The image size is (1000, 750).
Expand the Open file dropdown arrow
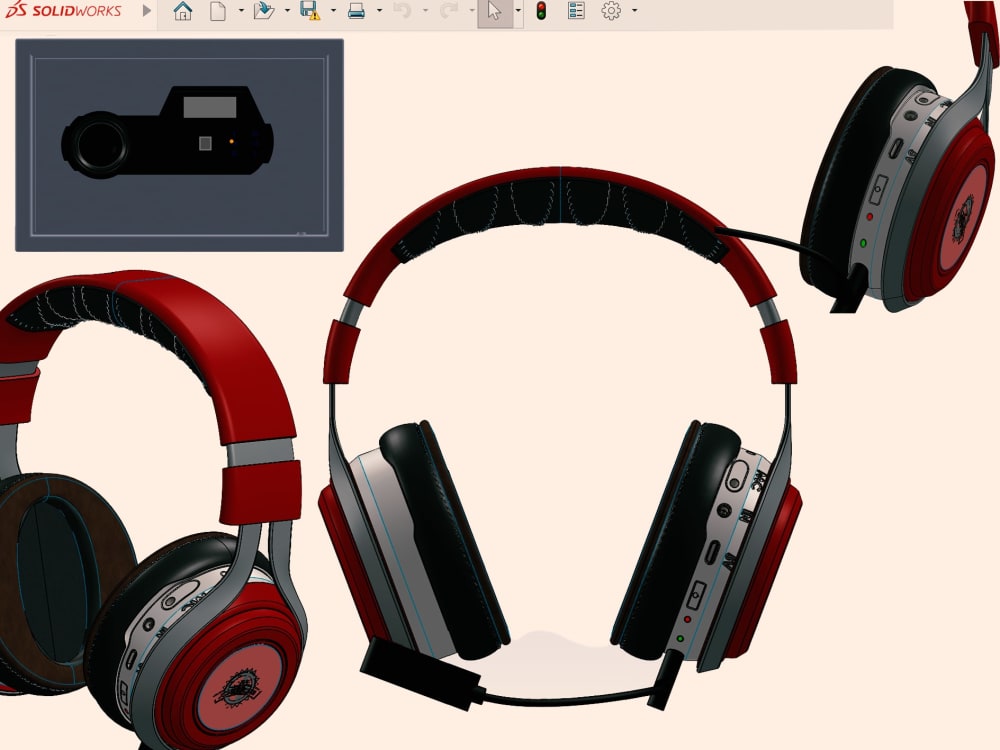click(x=287, y=11)
